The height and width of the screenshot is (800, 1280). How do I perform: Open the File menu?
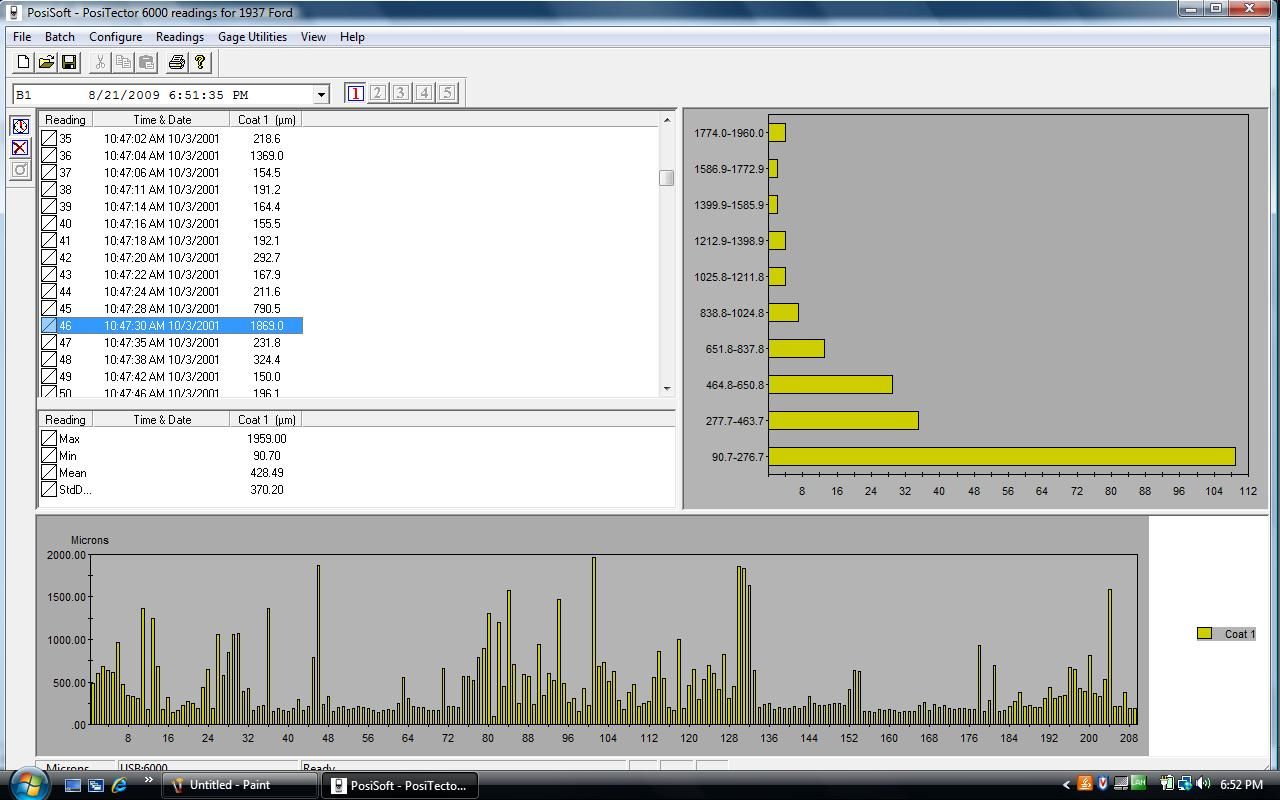point(22,37)
